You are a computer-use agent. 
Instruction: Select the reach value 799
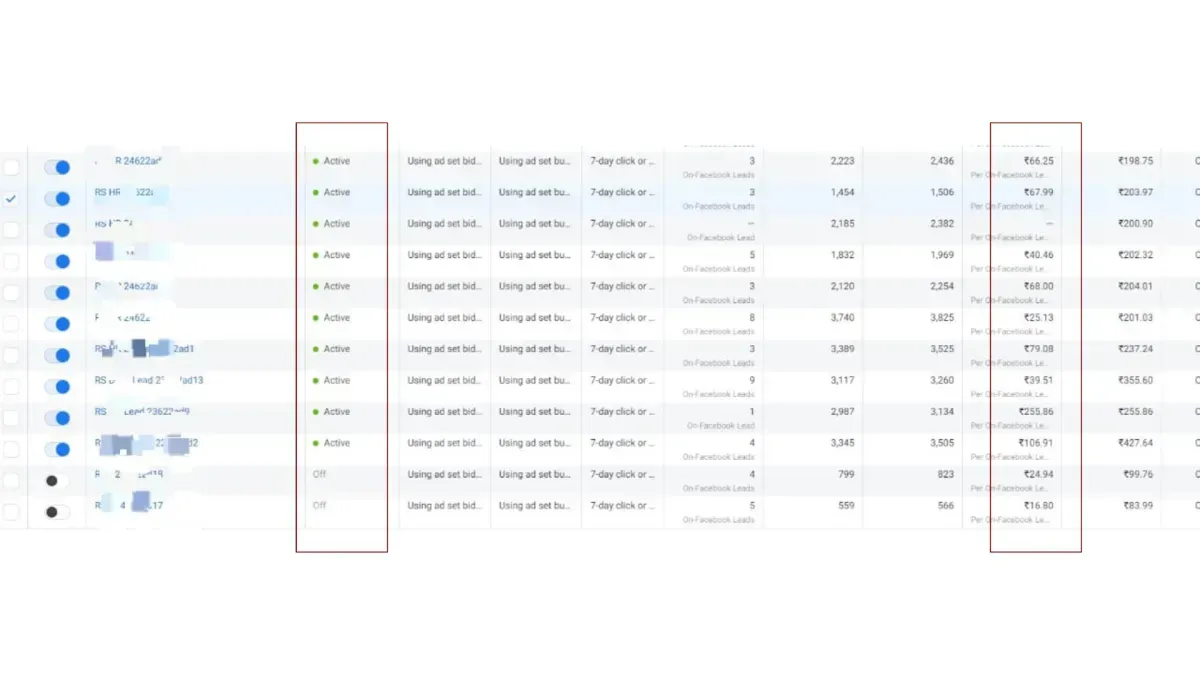845,474
